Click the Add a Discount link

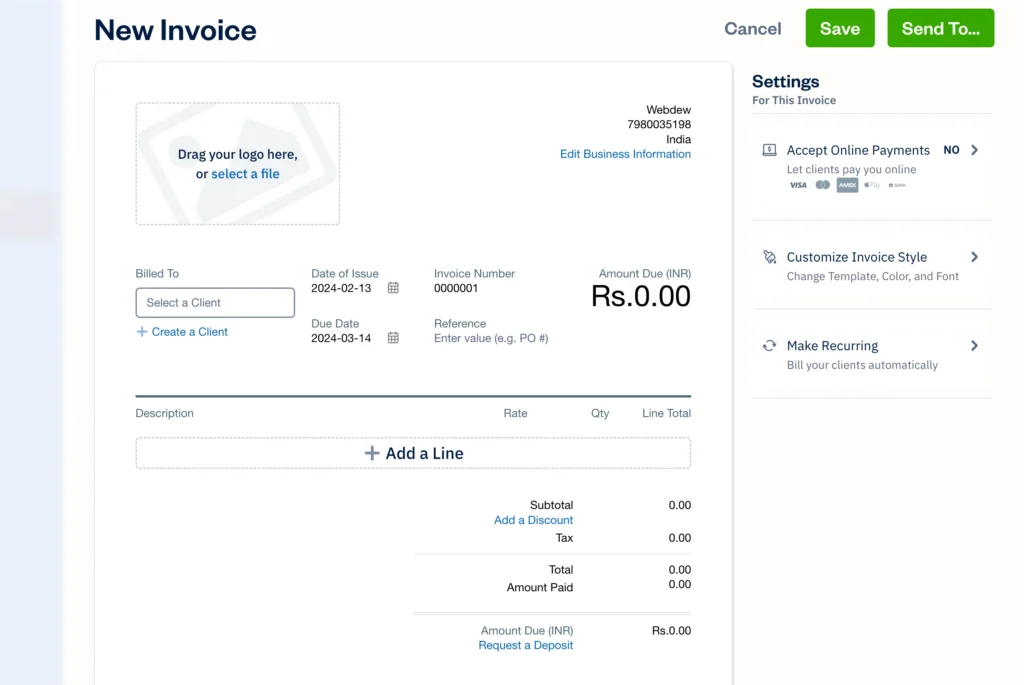pos(533,520)
